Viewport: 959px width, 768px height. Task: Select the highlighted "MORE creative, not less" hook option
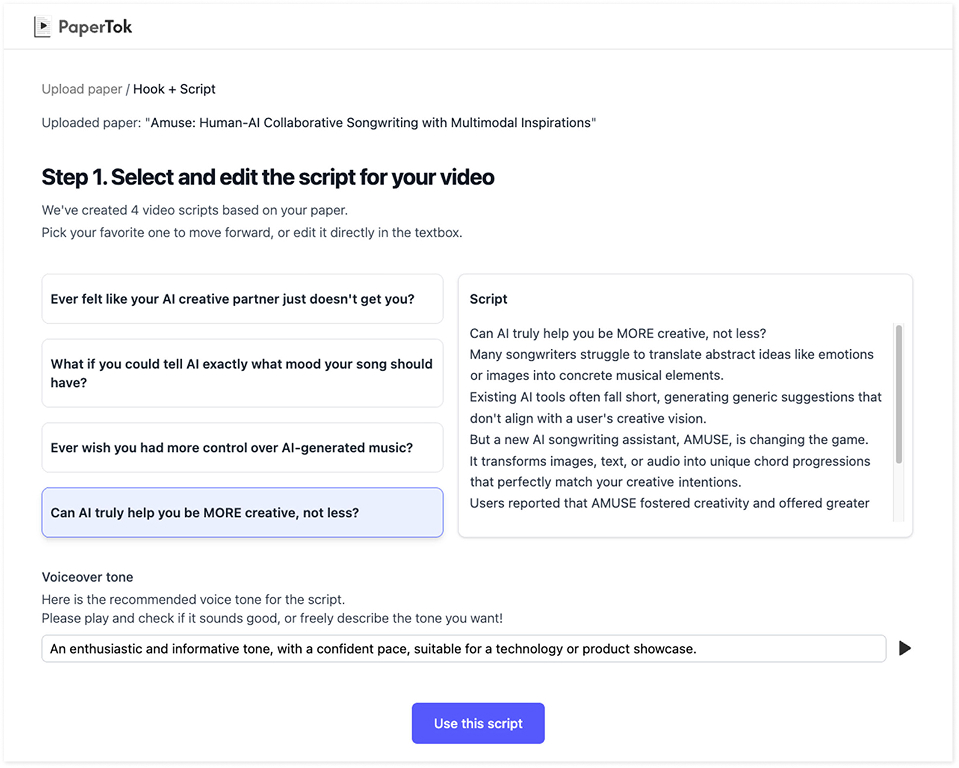(x=242, y=513)
